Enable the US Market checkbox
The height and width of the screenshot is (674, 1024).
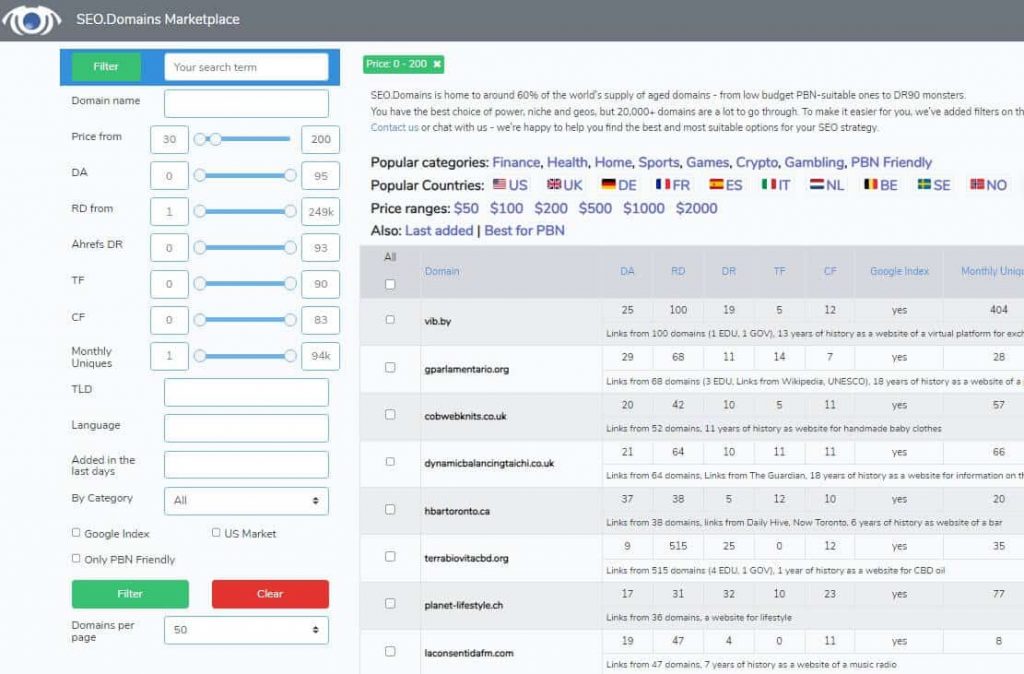216,532
